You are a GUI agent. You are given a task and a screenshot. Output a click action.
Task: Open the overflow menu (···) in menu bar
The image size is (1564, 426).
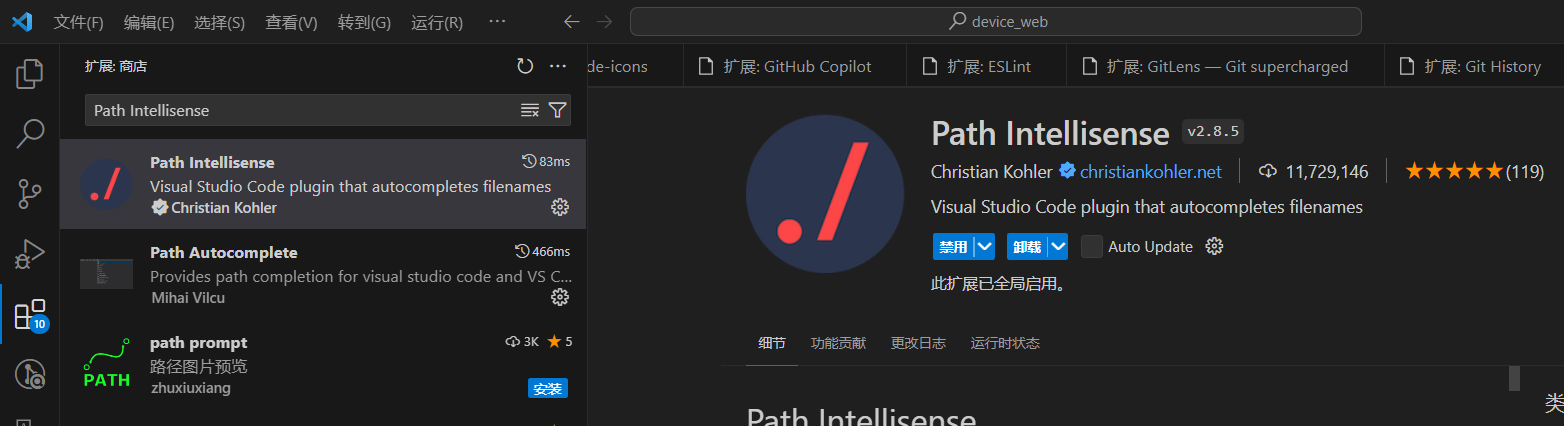(497, 22)
